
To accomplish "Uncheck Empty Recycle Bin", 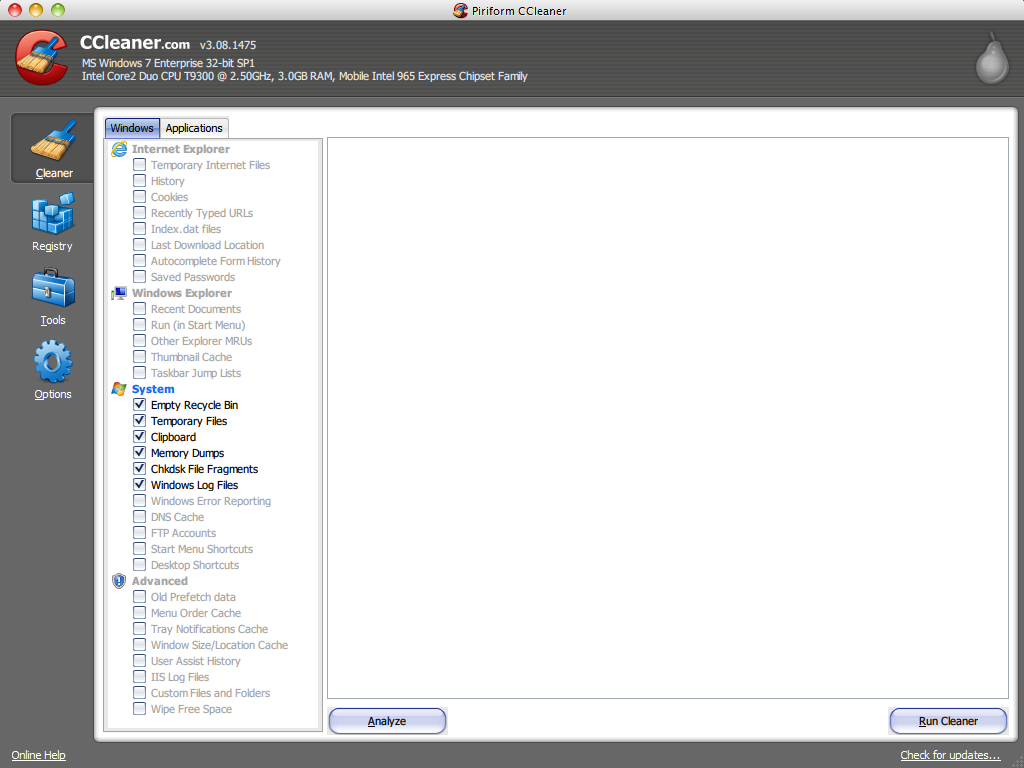I will (x=139, y=405).
